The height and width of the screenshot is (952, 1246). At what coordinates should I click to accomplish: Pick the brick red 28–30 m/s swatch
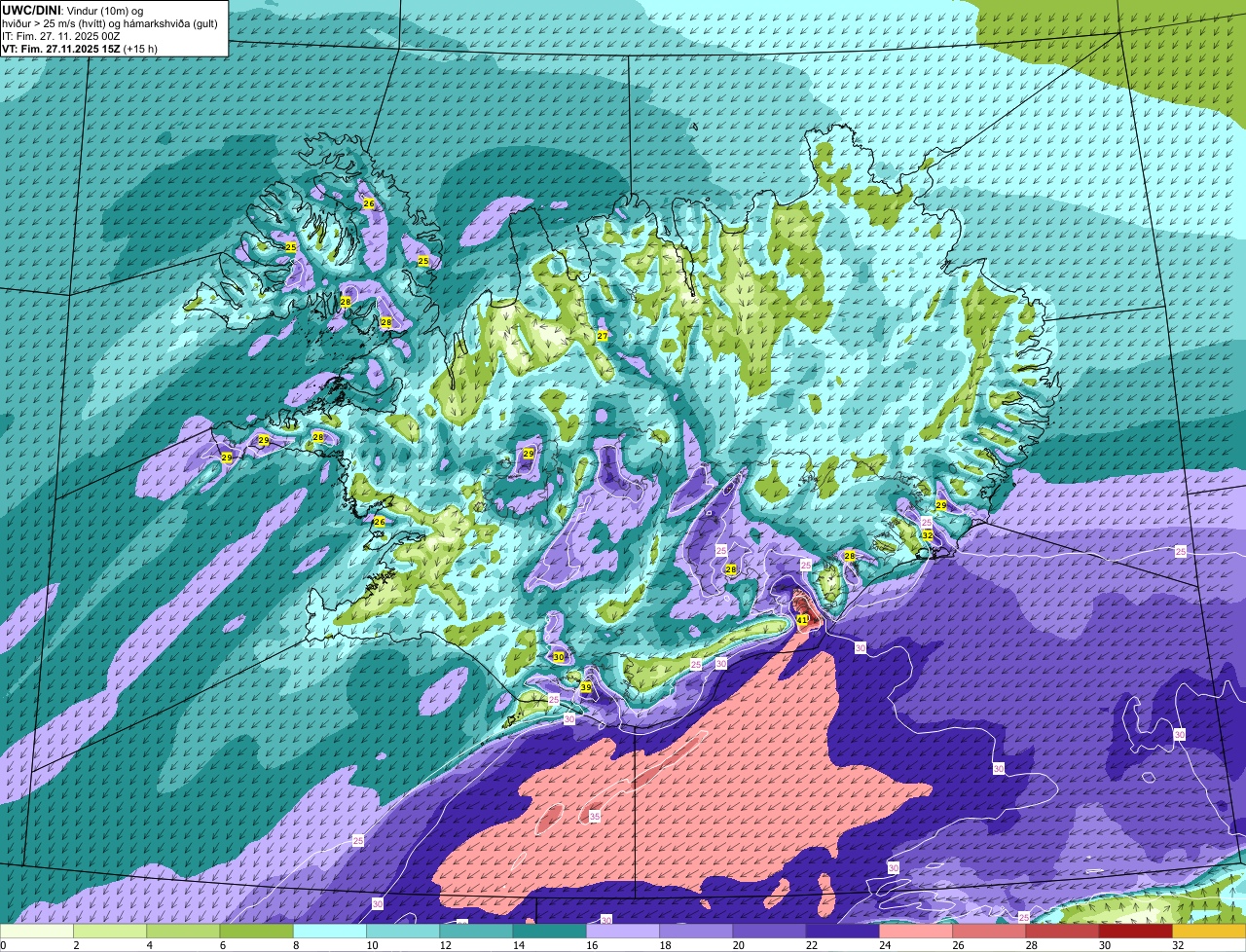[1063, 932]
